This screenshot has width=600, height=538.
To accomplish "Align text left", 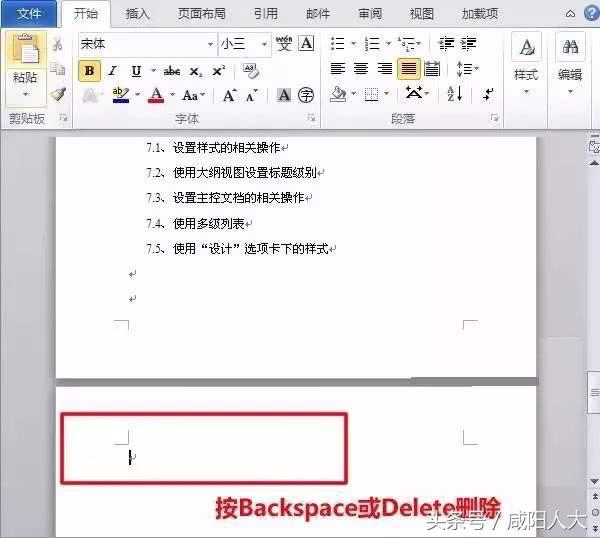I will point(338,69).
